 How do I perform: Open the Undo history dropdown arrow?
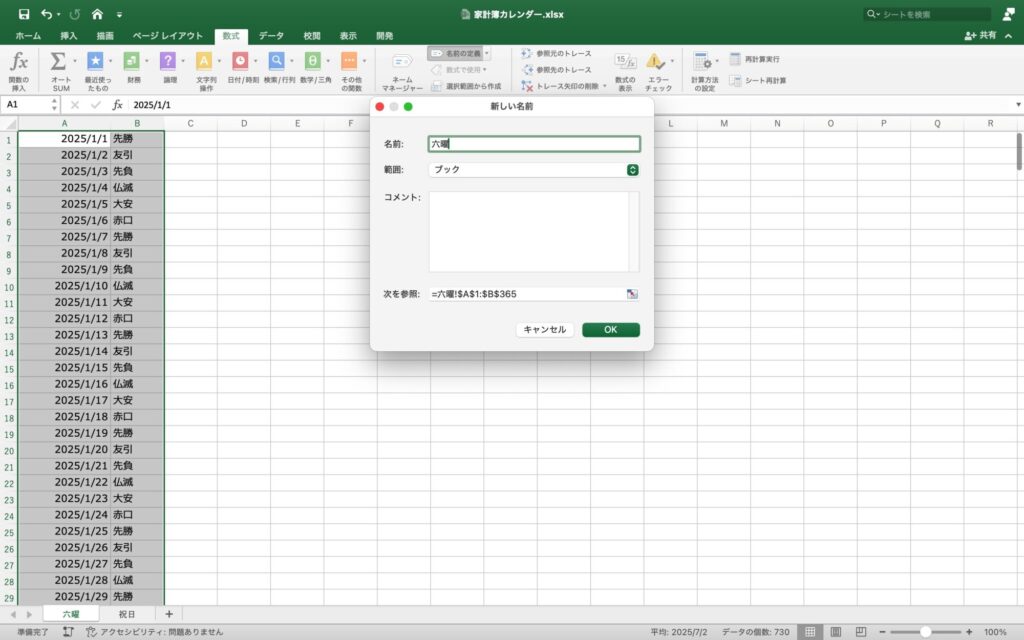(59, 14)
